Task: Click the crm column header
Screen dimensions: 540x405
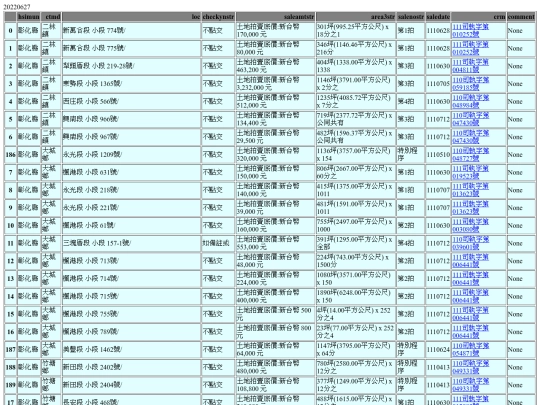Action: click(x=479, y=17)
